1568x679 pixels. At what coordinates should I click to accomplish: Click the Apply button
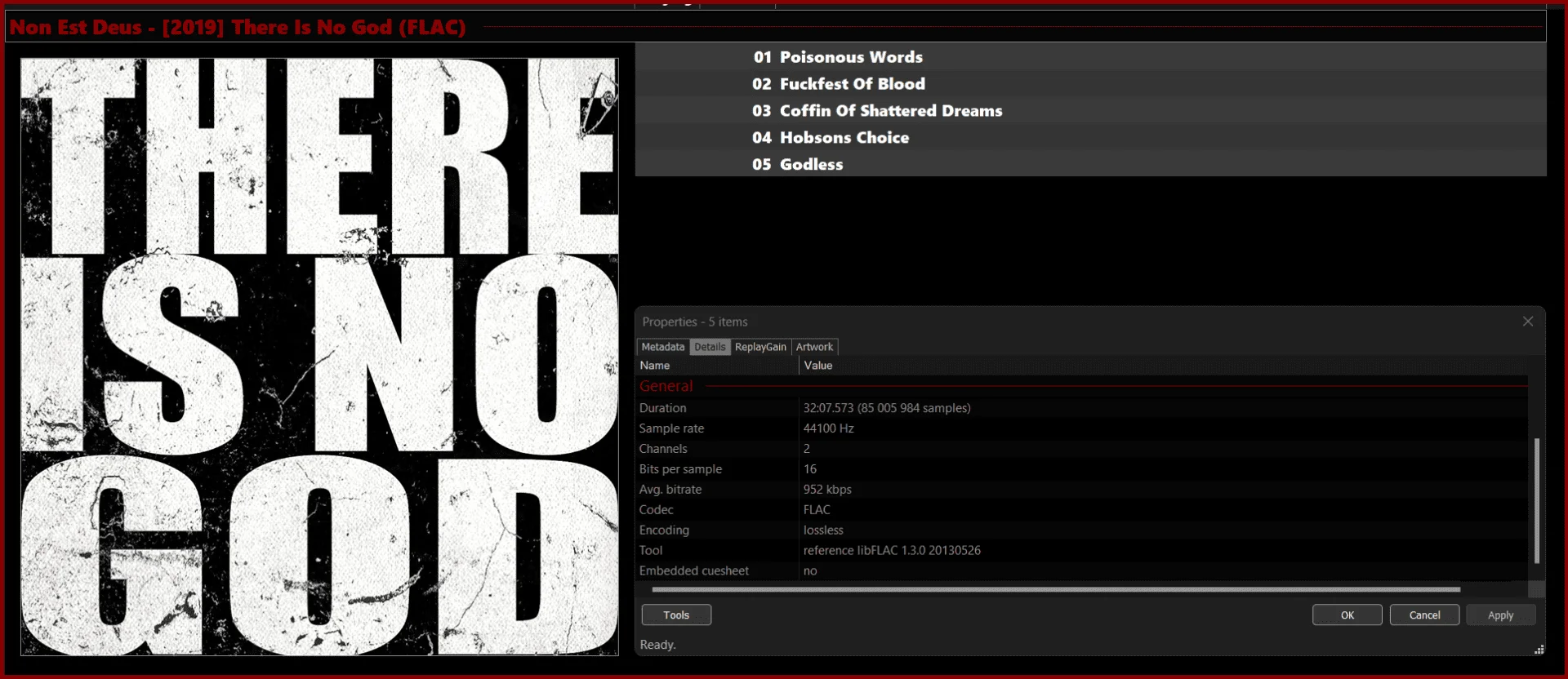(1500, 615)
